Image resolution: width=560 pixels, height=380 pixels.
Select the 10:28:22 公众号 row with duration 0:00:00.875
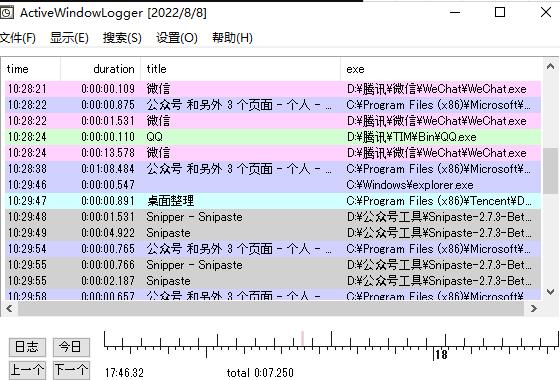click(x=273, y=105)
